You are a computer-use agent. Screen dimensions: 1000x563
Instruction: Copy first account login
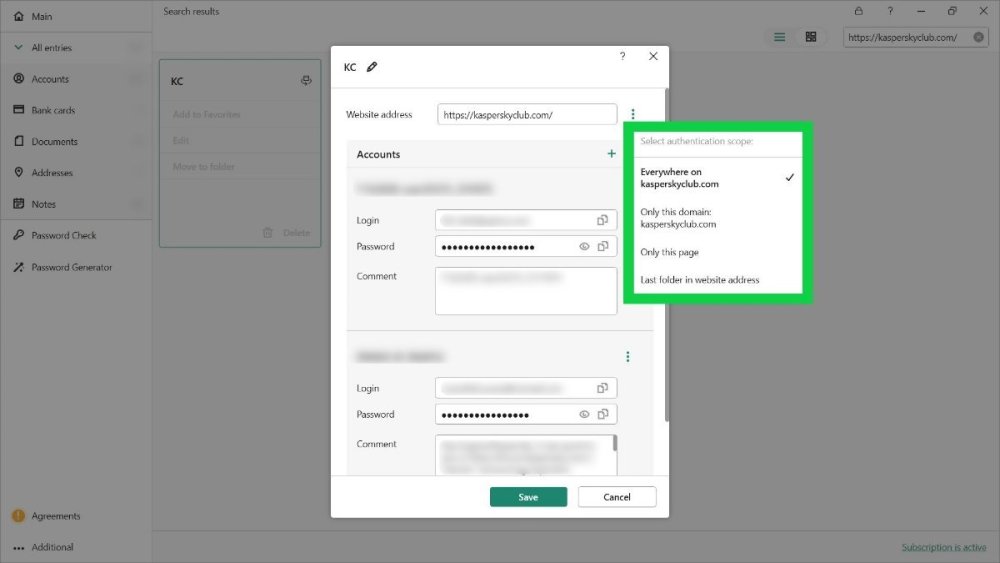tap(602, 220)
